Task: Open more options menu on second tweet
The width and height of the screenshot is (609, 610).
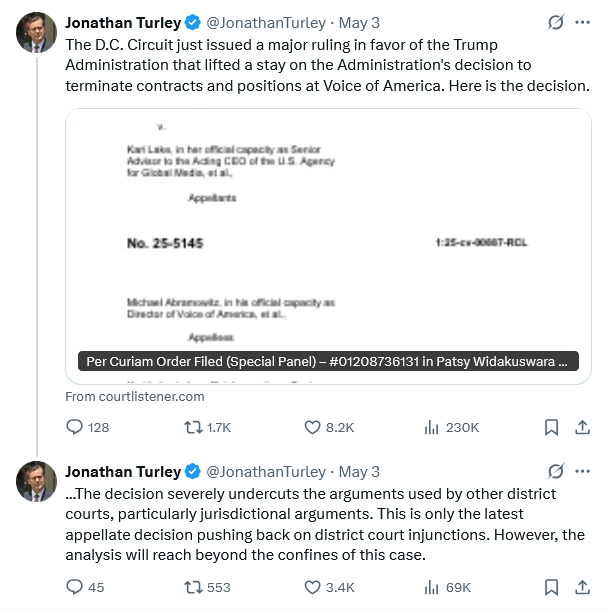Action: point(583,472)
